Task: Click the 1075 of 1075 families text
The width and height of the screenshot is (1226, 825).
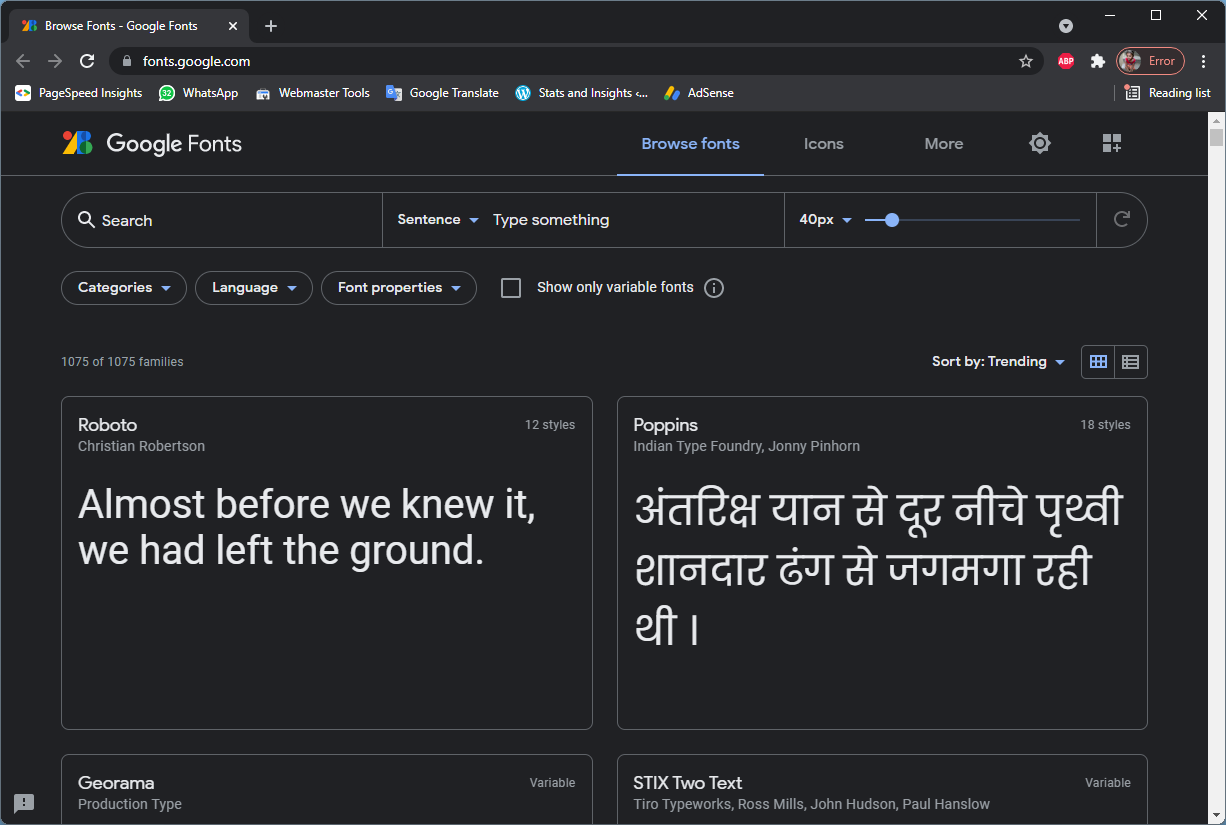Action: pos(122,362)
